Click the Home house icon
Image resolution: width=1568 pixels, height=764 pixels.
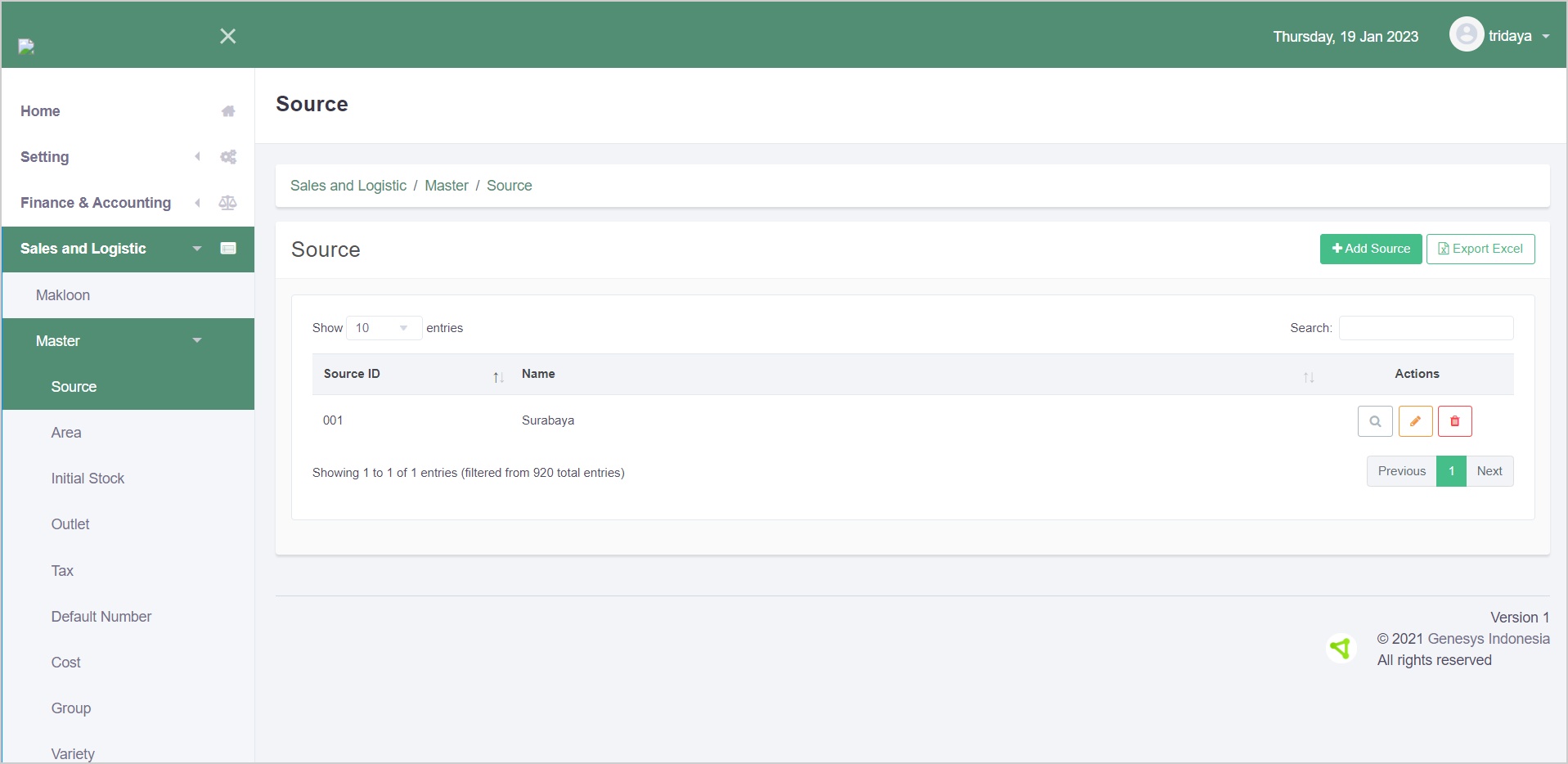pyautogui.click(x=228, y=111)
